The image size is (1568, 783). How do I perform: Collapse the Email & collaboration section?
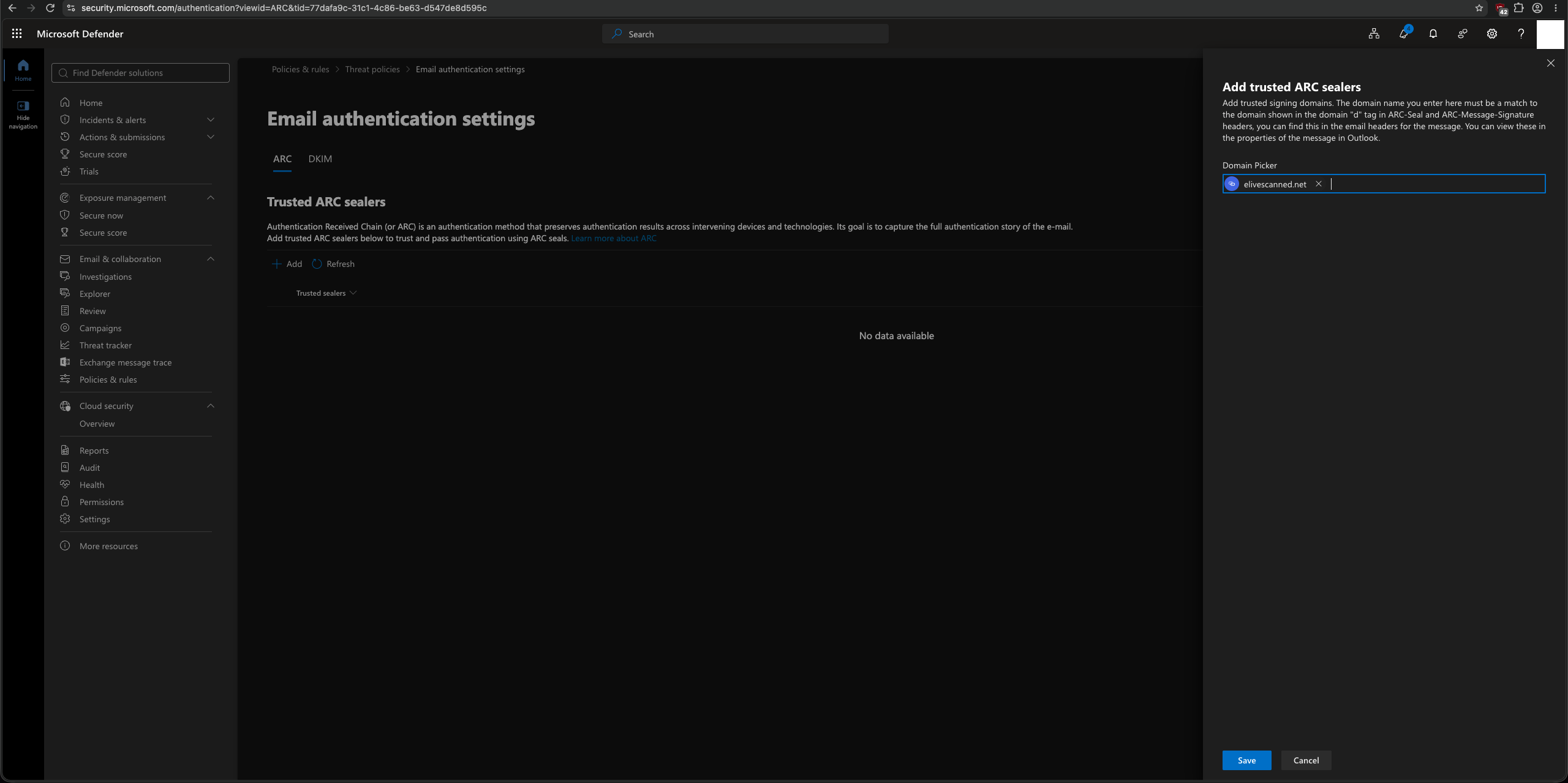click(x=211, y=259)
